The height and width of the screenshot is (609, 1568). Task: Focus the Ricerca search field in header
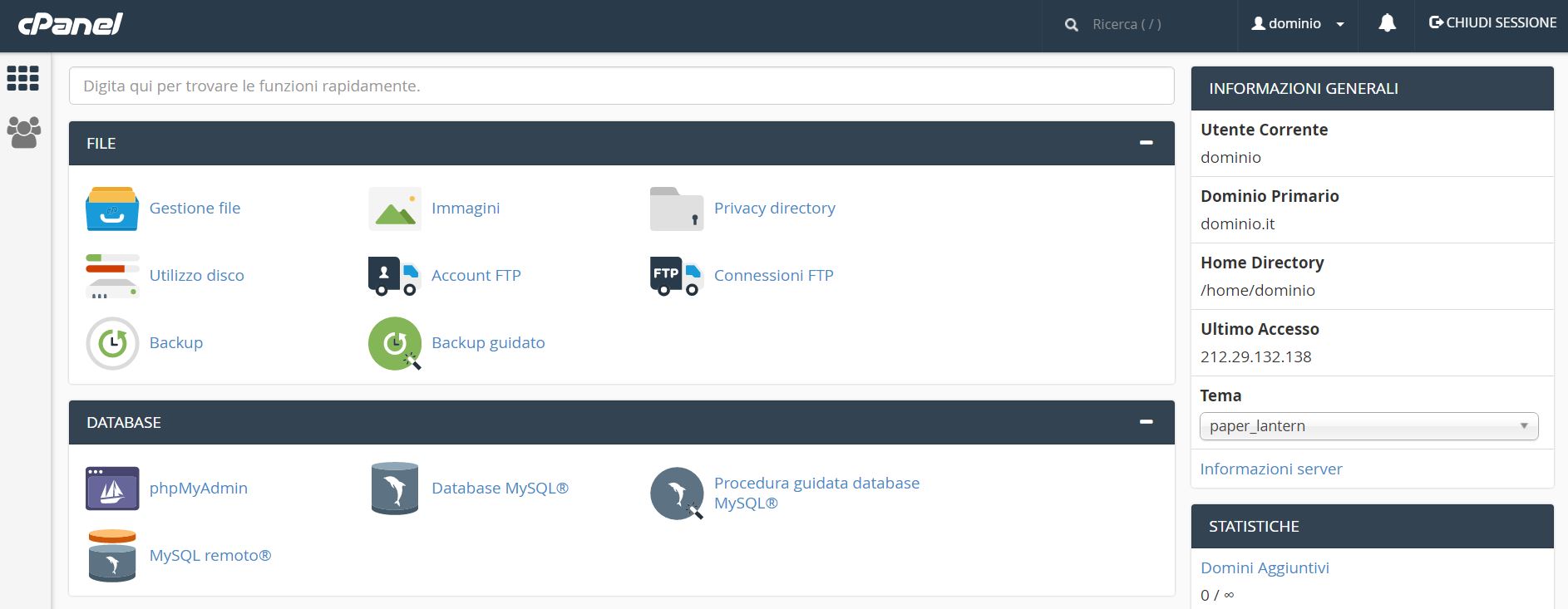coord(1139,25)
